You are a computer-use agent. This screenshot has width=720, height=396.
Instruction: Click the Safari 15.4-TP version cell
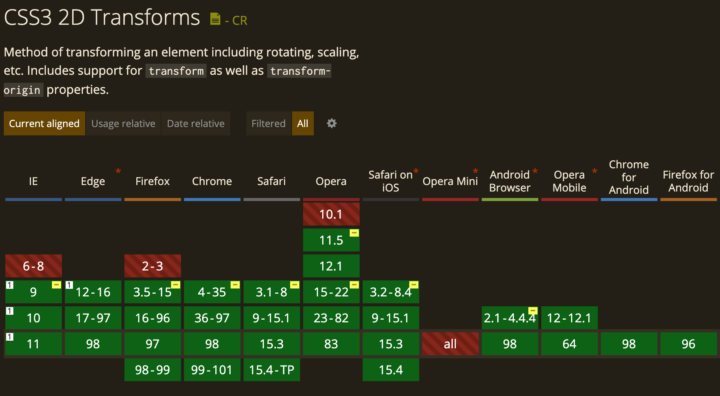pyautogui.click(x=271, y=370)
